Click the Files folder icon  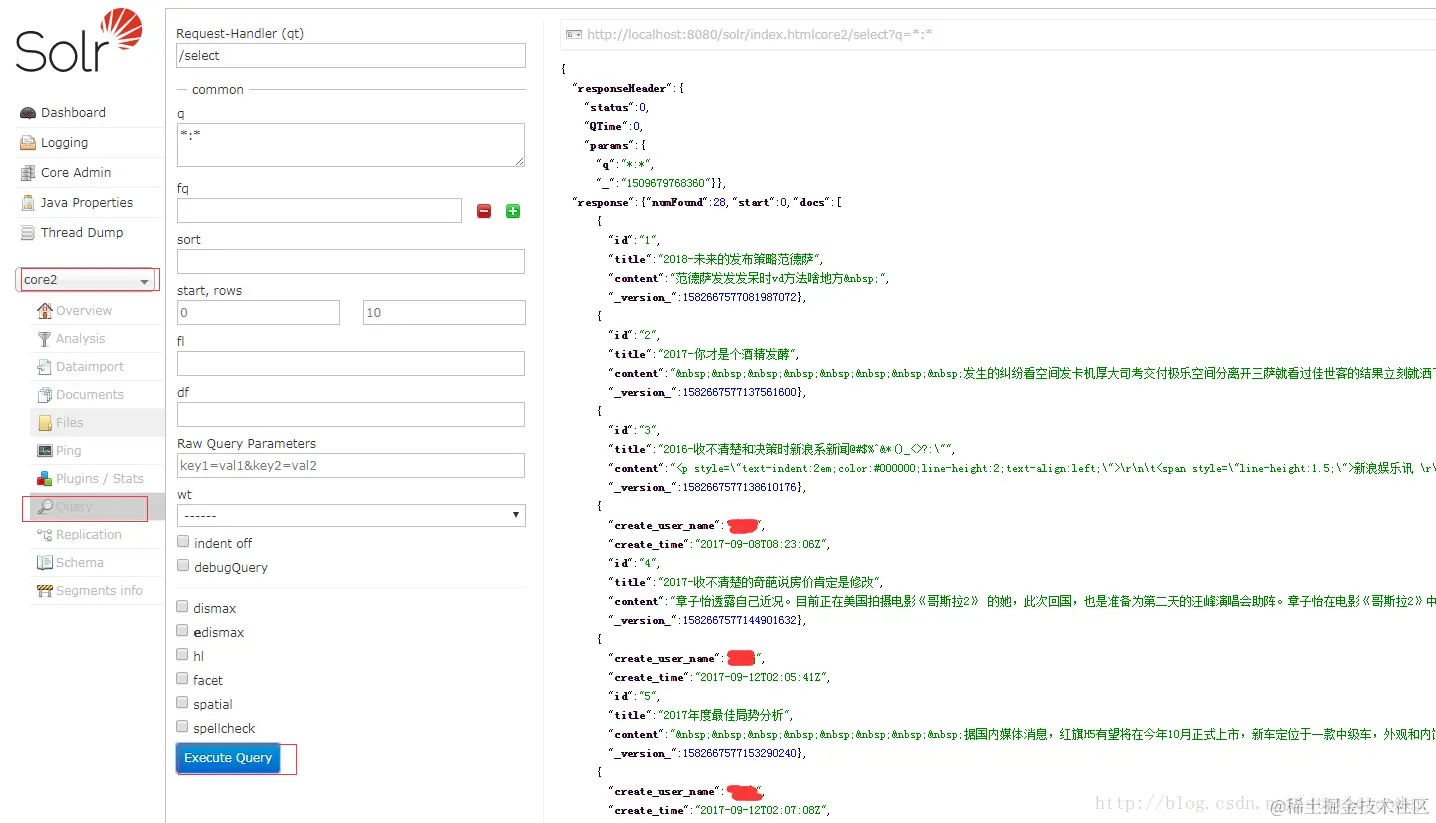44,423
